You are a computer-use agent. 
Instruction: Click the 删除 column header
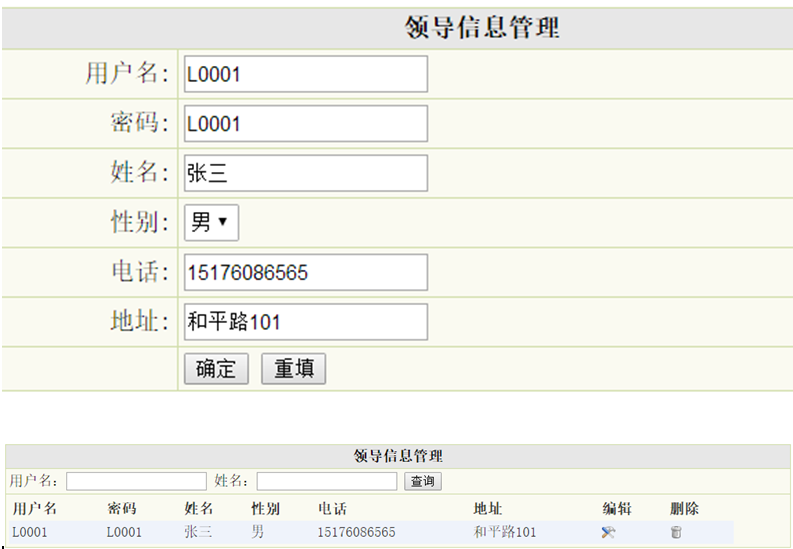(x=684, y=509)
